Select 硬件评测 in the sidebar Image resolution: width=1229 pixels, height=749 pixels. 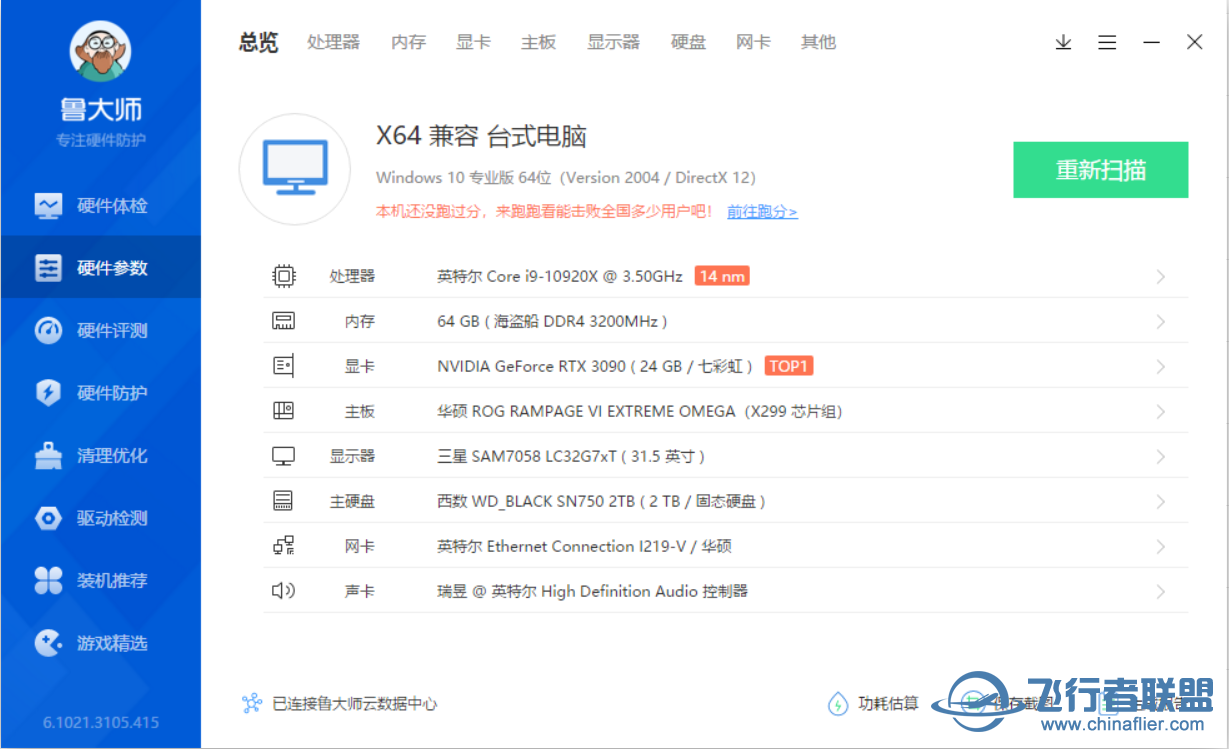coord(100,330)
